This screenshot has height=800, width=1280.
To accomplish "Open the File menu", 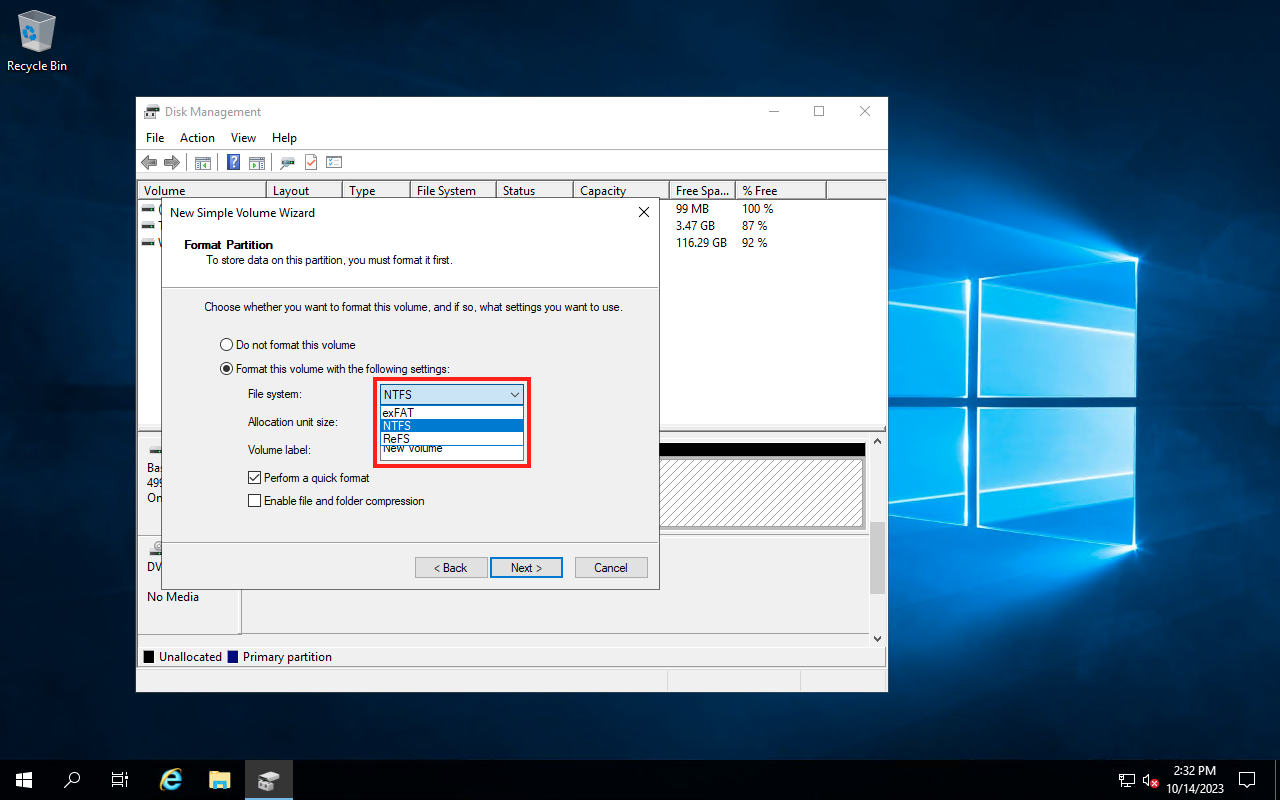I will tap(155, 138).
